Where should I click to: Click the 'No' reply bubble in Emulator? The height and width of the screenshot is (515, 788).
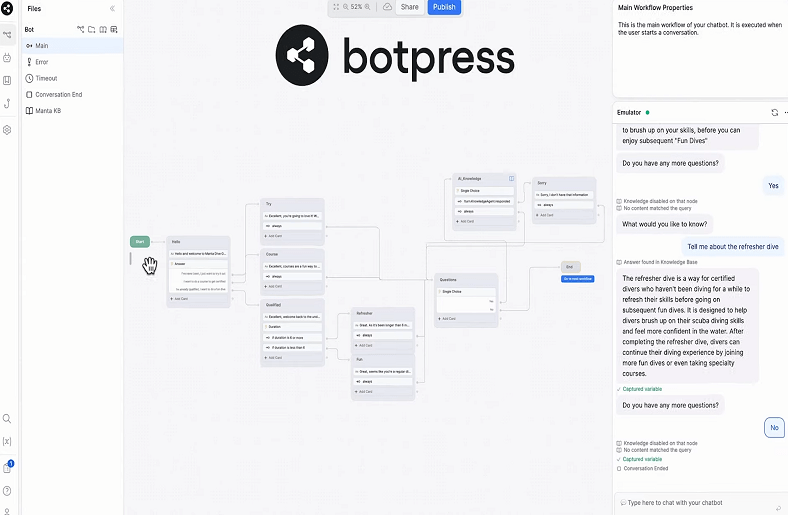[774, 428]
